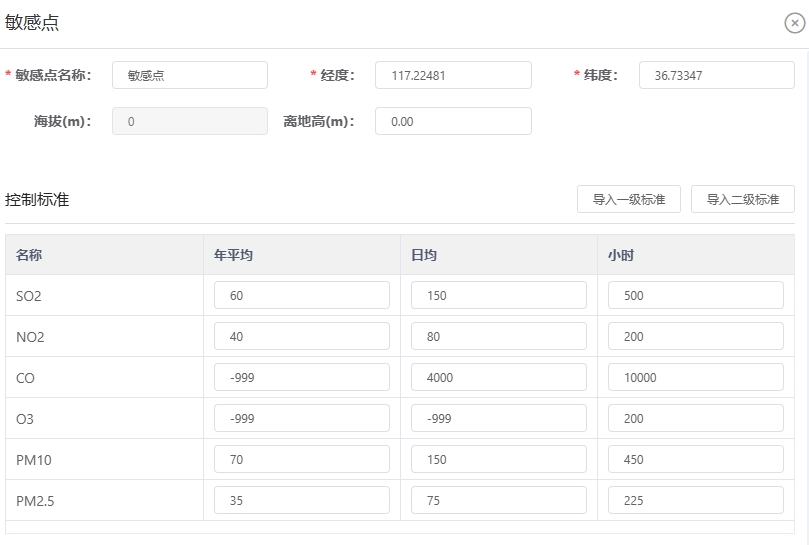Edit PM10 小时 value 450
Viewport: 809px width, 545px height.
(695, 459)
